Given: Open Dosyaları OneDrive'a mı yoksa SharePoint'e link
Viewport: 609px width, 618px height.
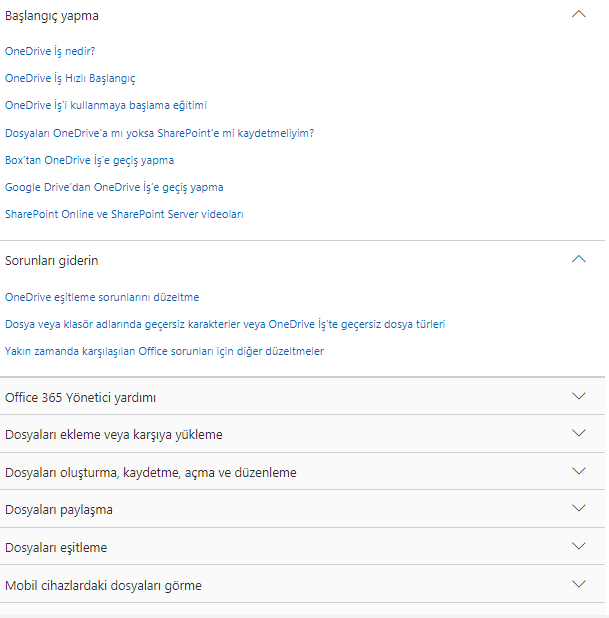Looking at the screenshot, I should pos(159,133).
